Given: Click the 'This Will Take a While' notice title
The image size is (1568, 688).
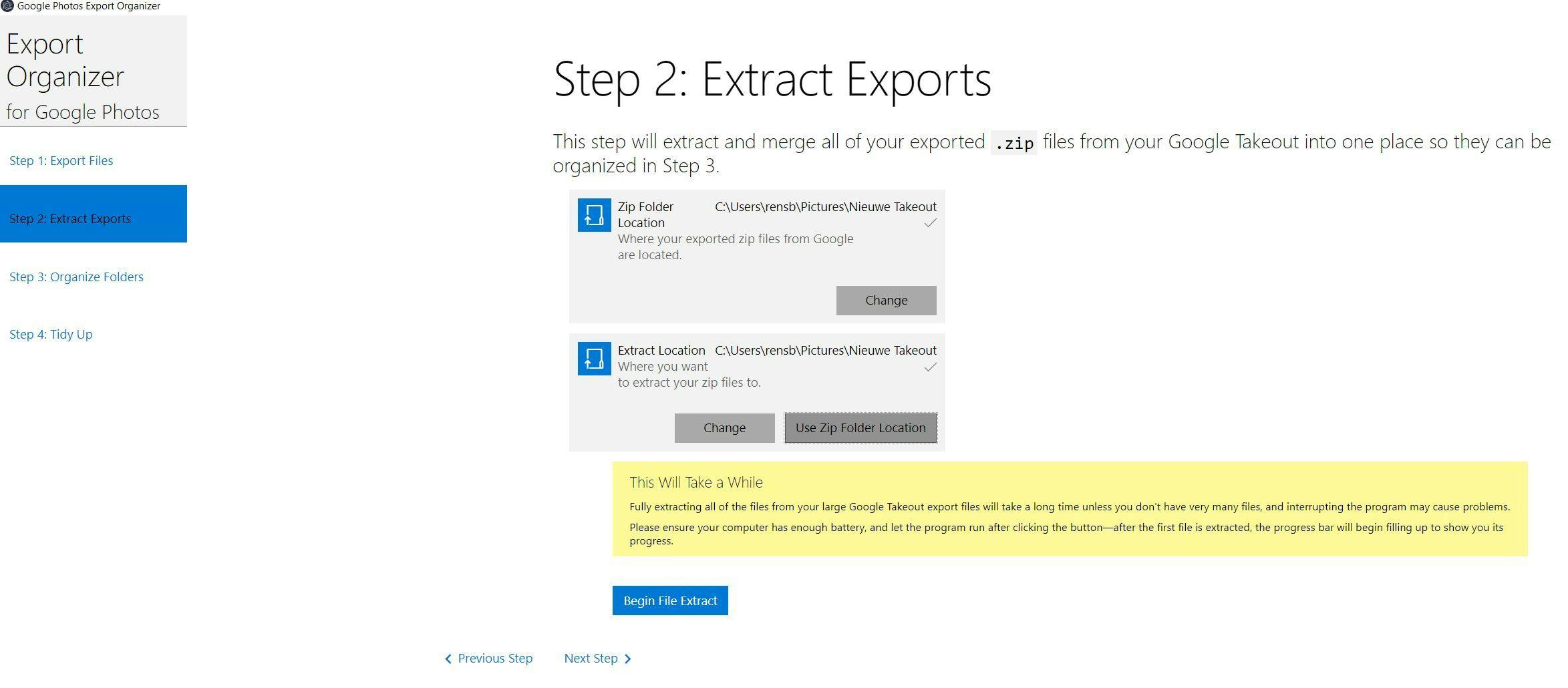Looking at the screenshot, I should click(x=695, y=482).
